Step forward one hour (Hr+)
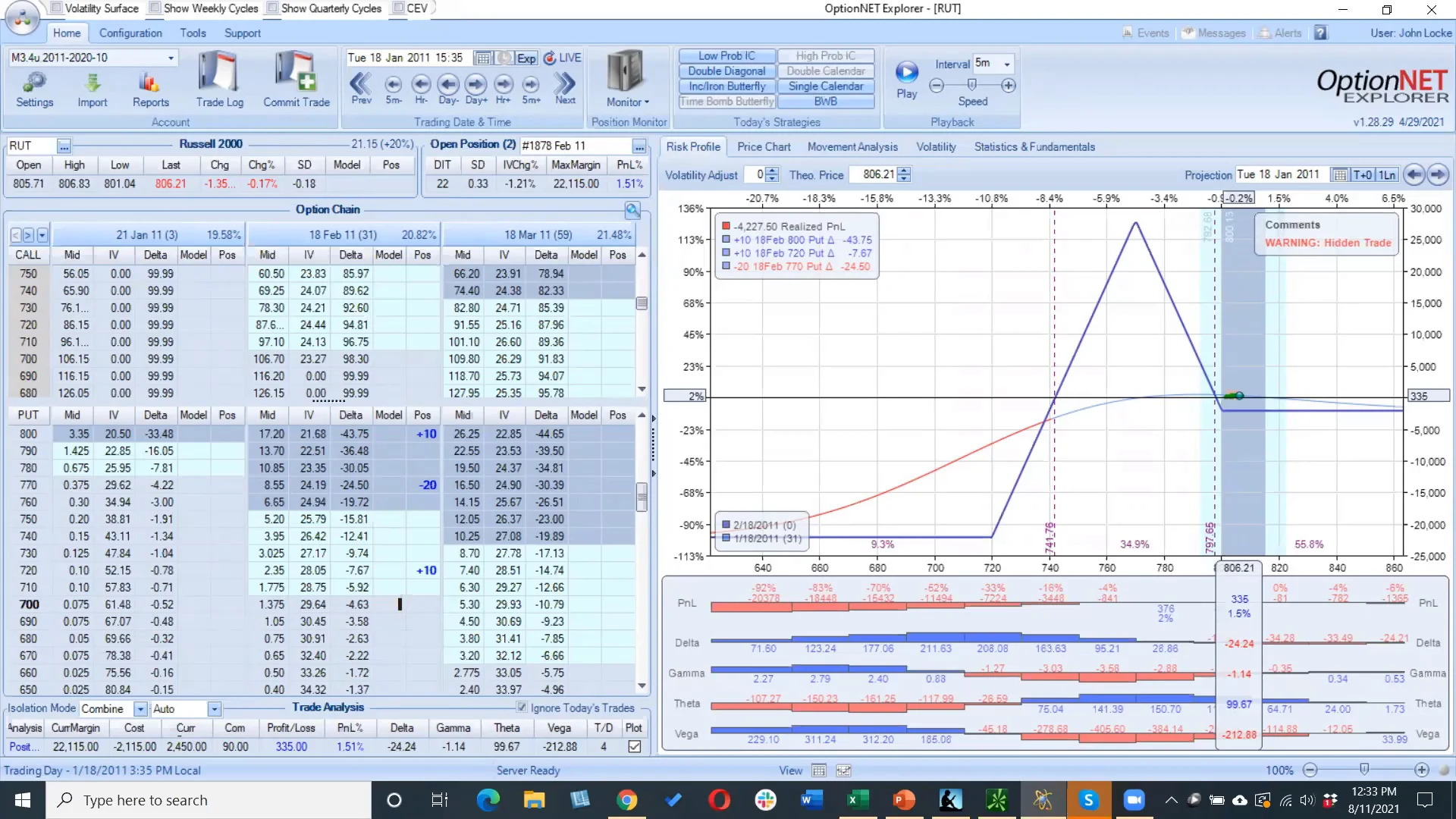The height and width of the screenshot is (819, 1456). click(504, 87)
